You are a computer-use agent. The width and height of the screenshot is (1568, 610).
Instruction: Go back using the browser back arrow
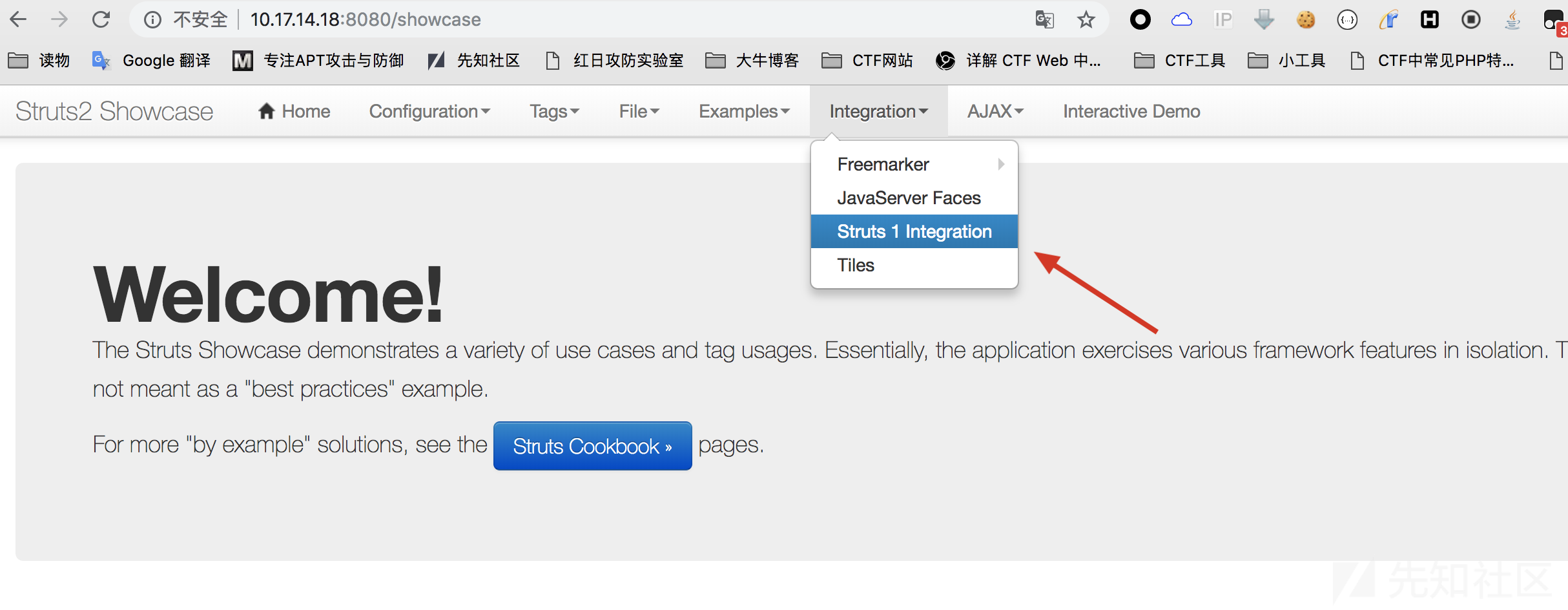18,19
